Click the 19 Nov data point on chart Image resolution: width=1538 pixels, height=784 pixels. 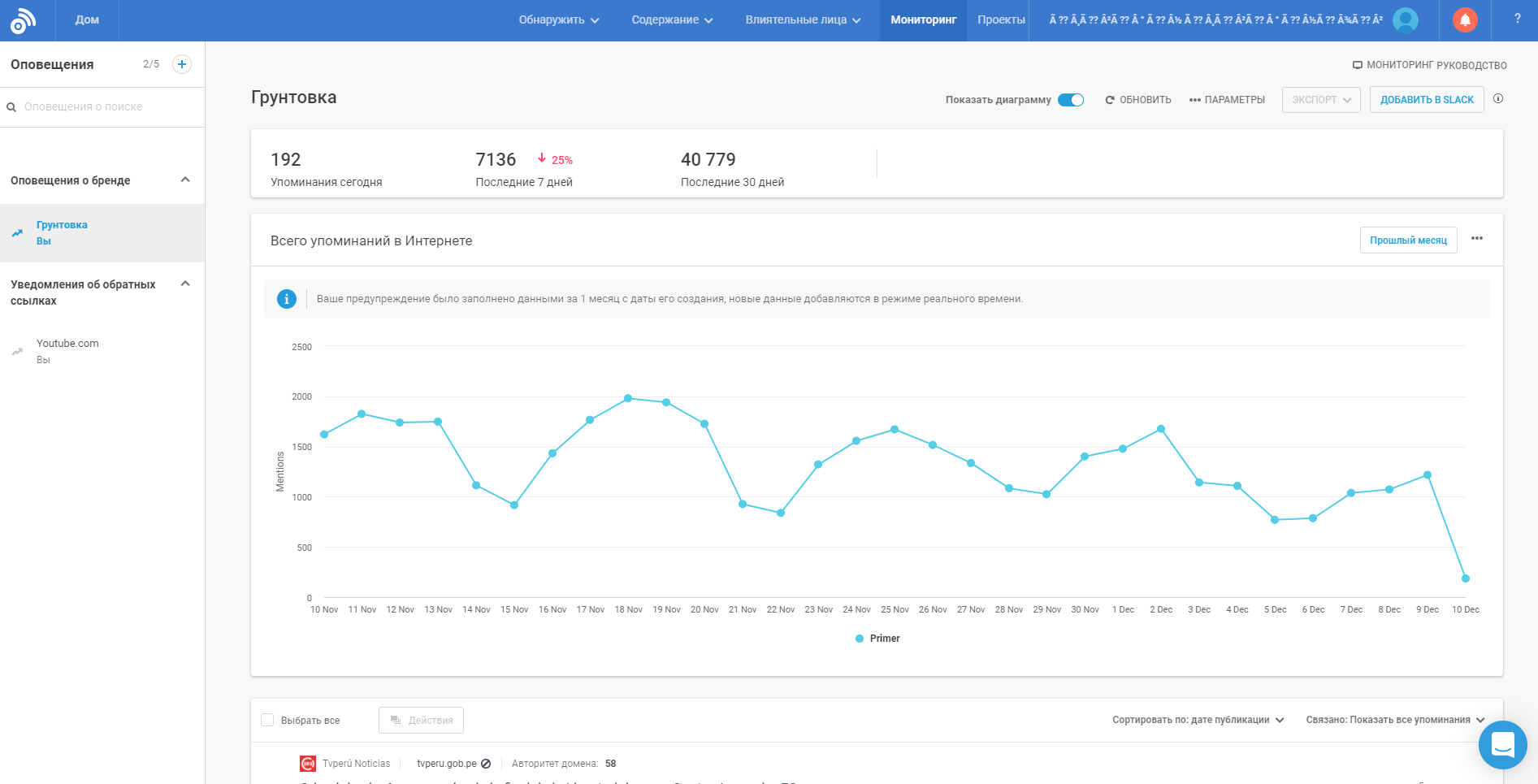pyautogui.click(x=666, y=402)
